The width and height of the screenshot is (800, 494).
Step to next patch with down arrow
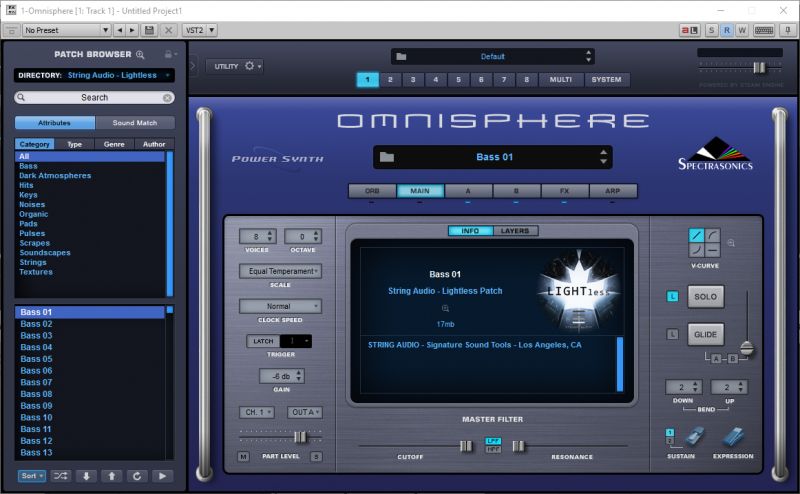point(86,476)
